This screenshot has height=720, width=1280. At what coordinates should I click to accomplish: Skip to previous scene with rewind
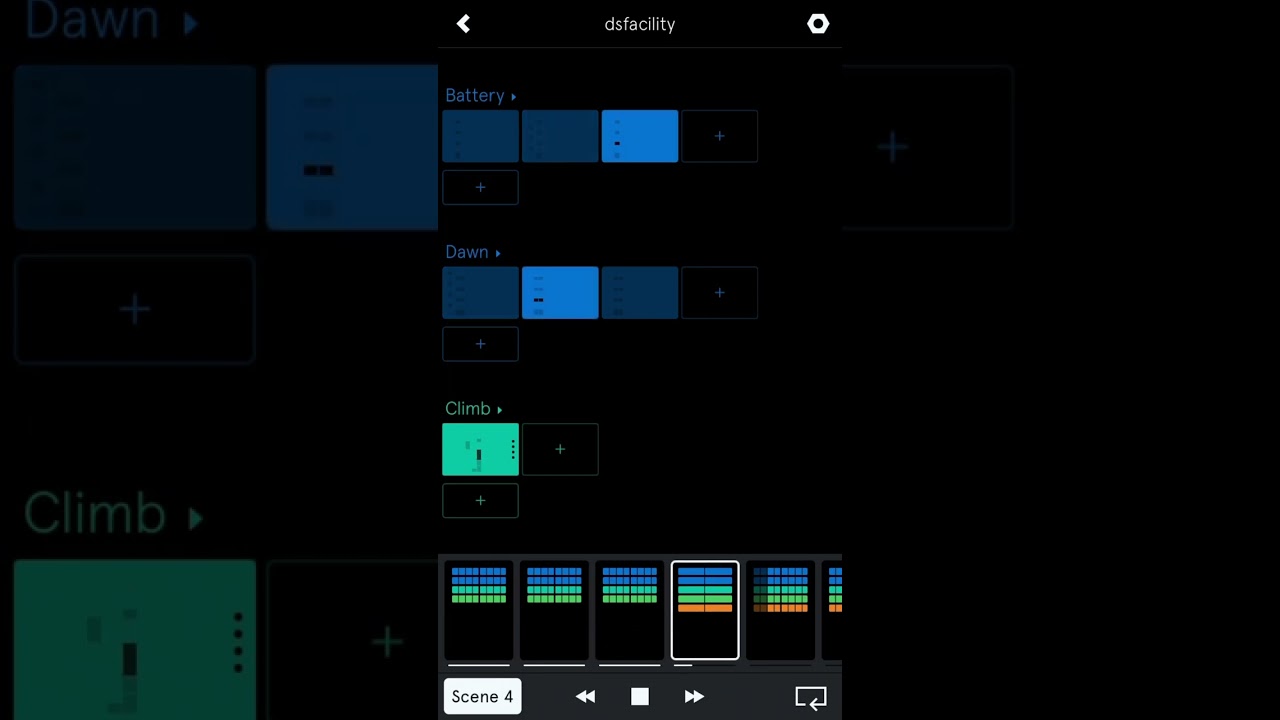[586, 697]
